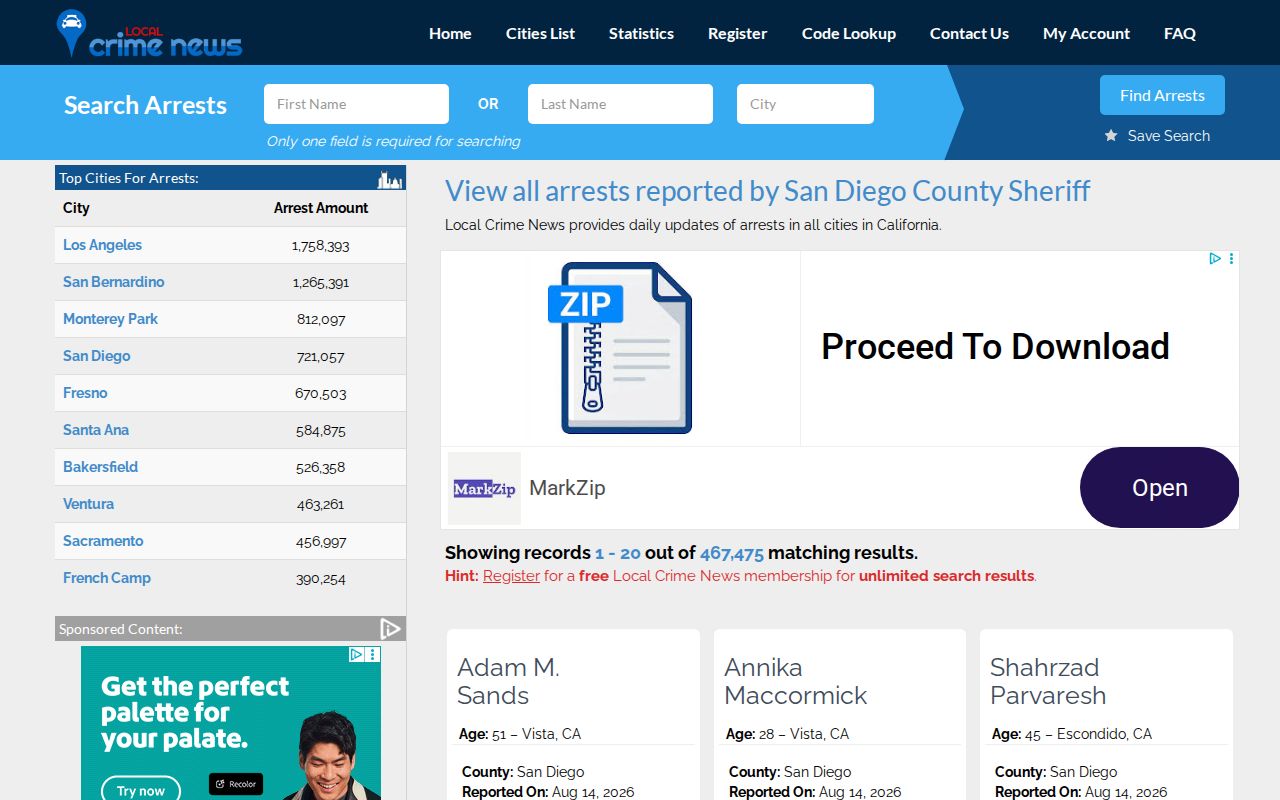Open the Bakersfield city link
This screenshot has height=800, width=1280.
100,467
